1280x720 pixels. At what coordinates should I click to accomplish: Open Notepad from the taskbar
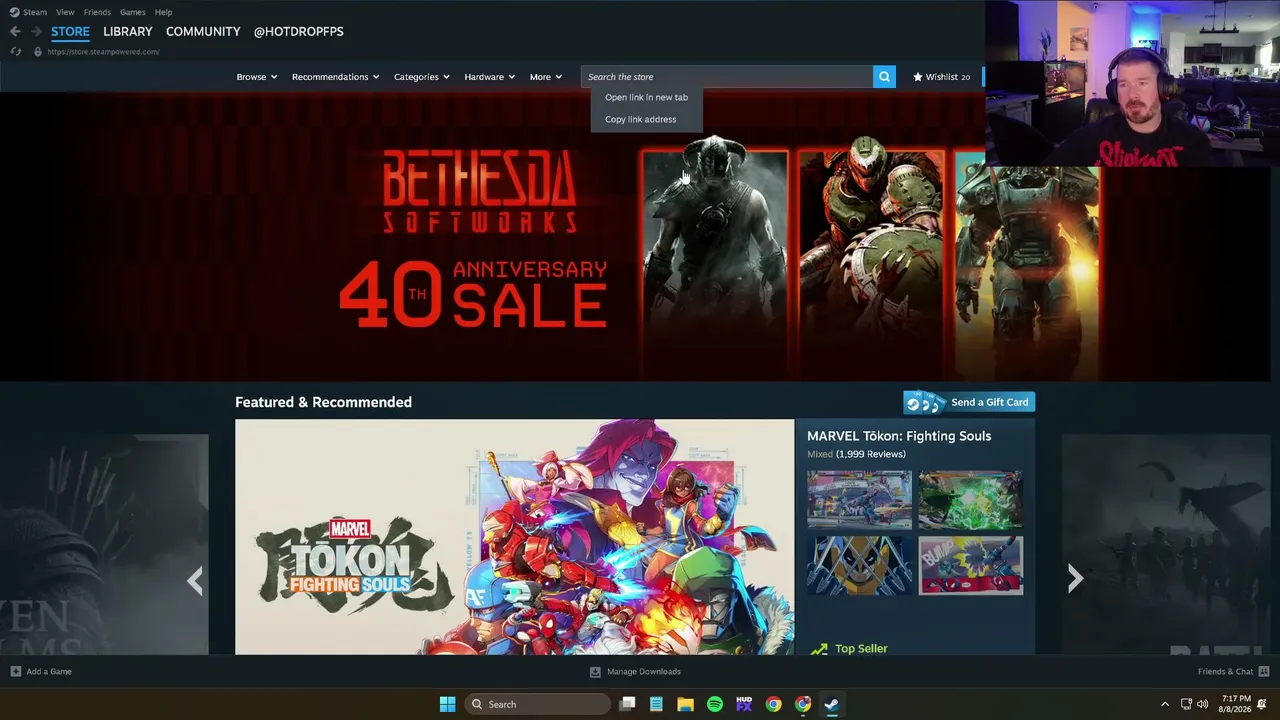point(656,704)
